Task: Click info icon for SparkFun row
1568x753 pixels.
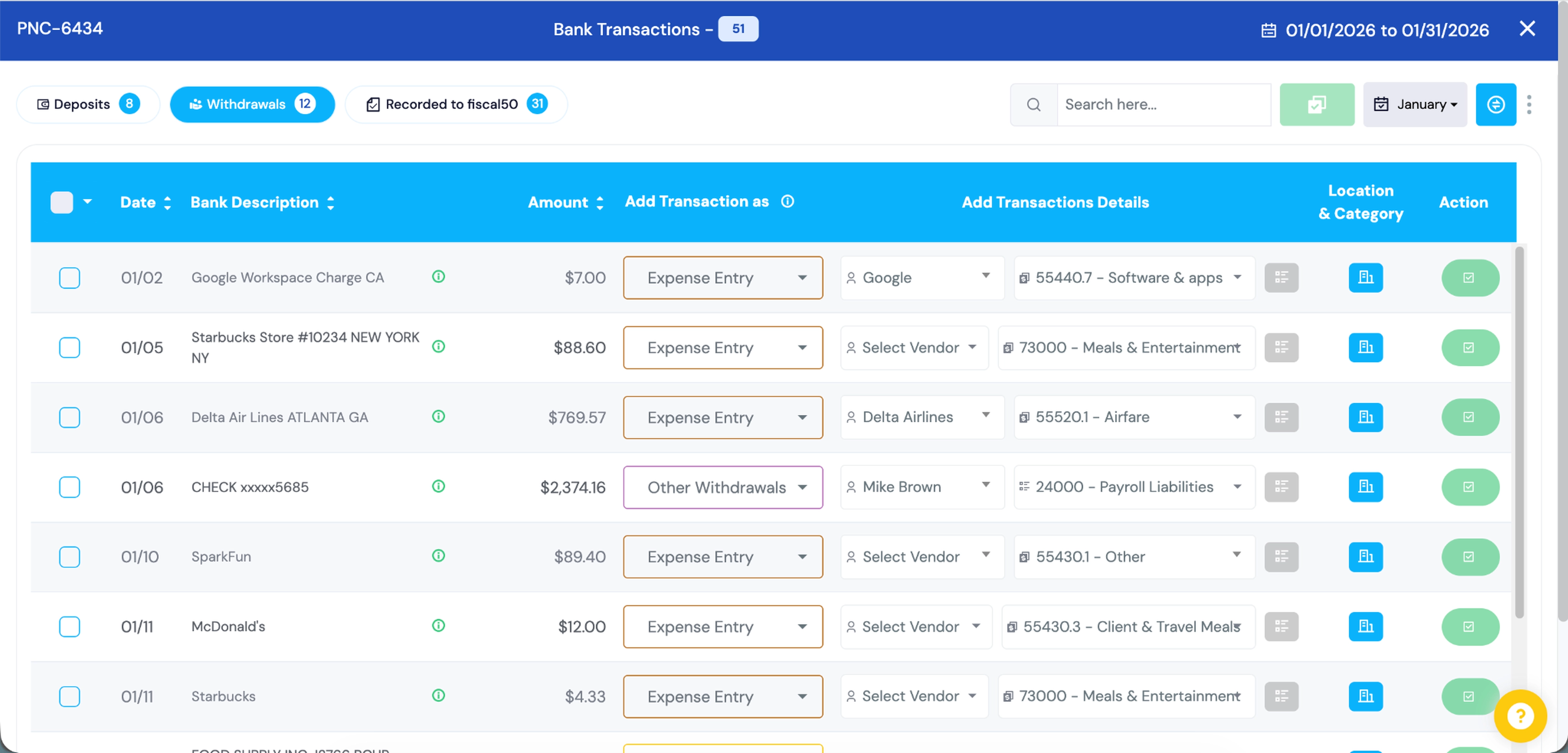Action: pyautogui.click(x=438, y=556)
